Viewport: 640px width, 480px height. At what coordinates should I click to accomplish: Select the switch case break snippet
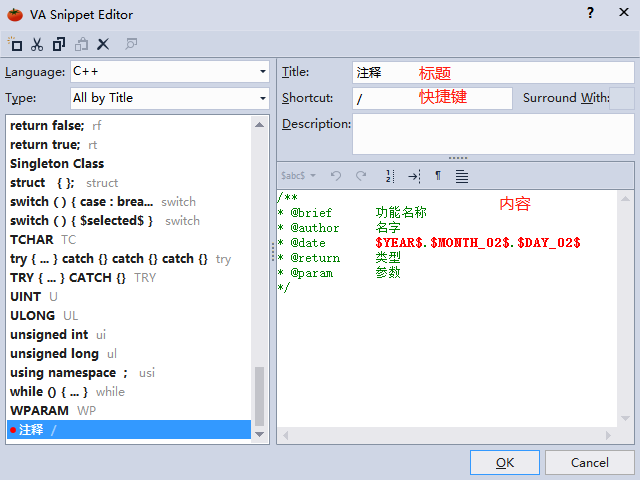tap(129, 202)
